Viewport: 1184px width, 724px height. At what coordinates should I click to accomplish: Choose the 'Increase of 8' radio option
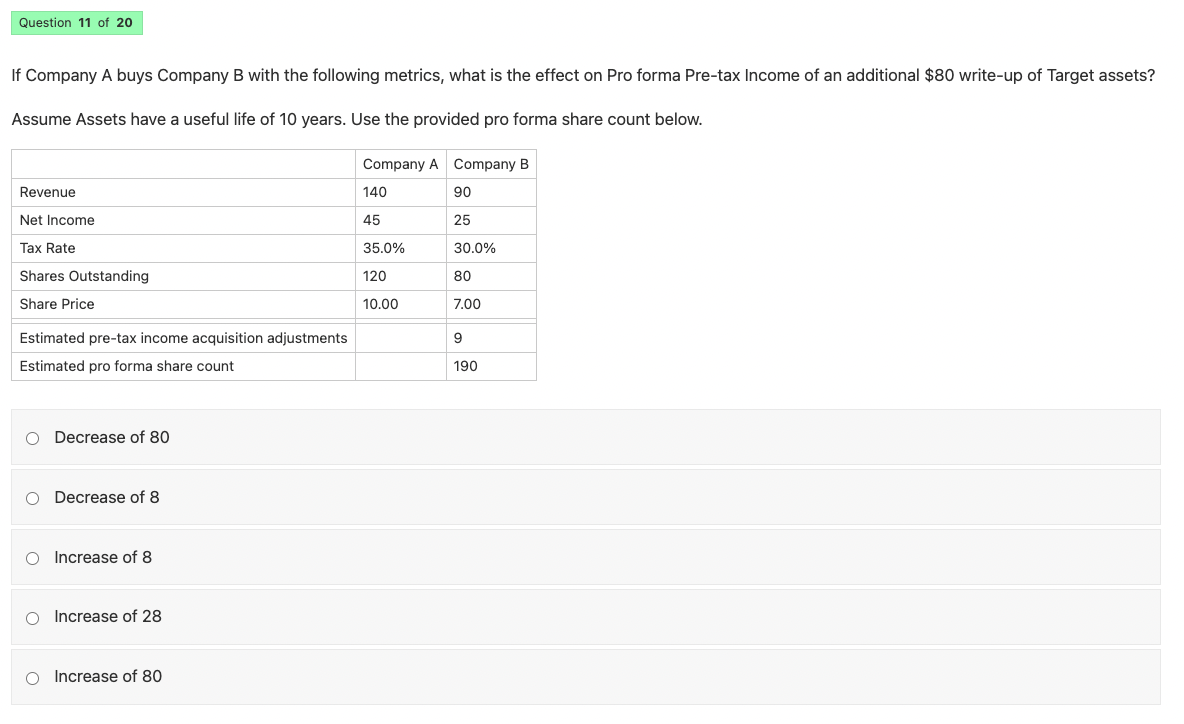[x=32, y=559]
